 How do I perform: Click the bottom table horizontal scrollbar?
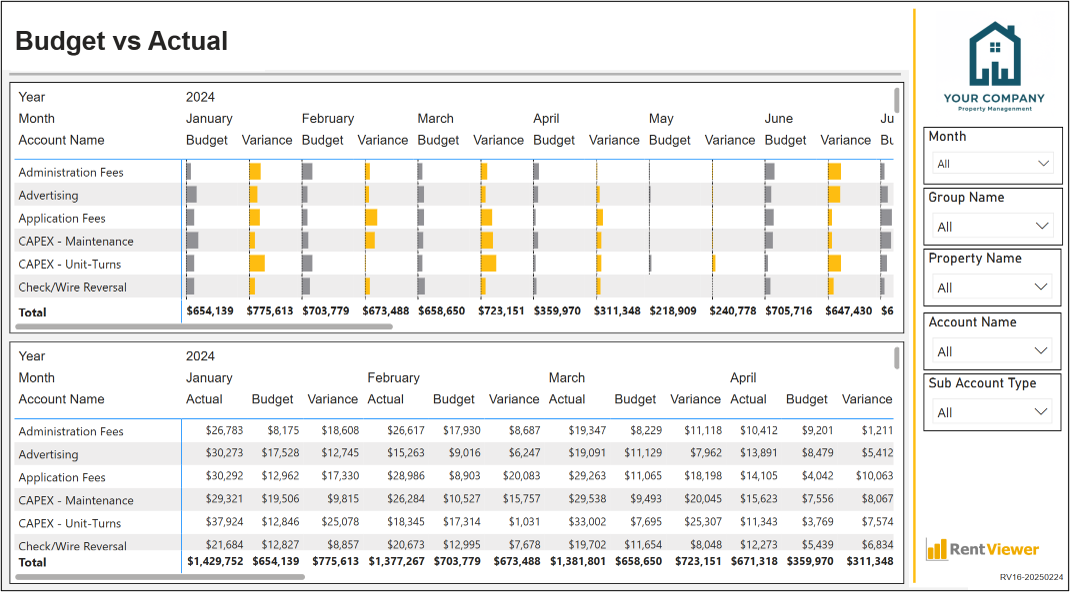(160, 577)
